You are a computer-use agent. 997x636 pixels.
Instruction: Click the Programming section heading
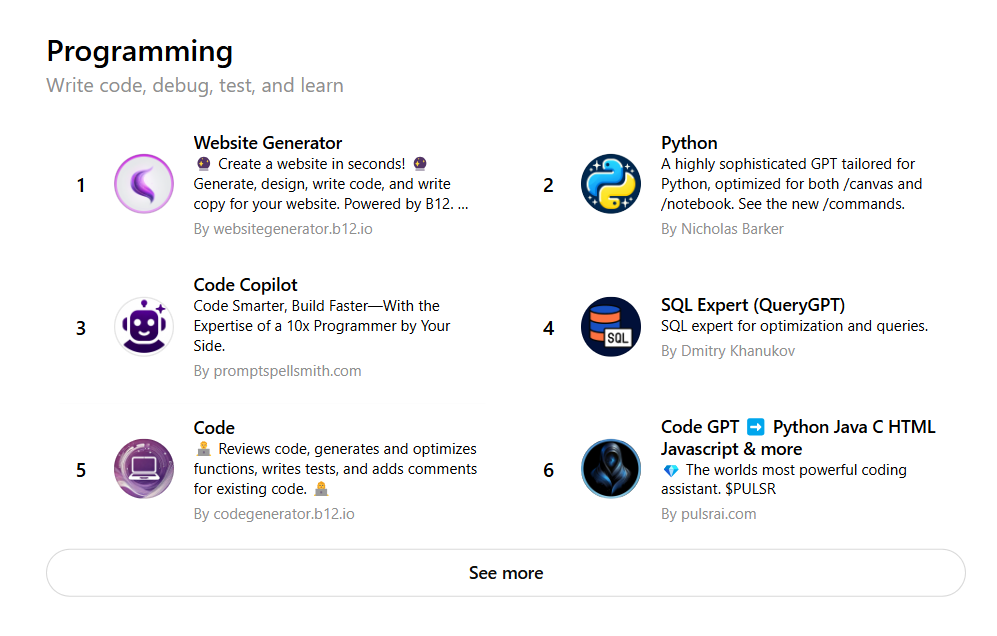tap(140, 52)
